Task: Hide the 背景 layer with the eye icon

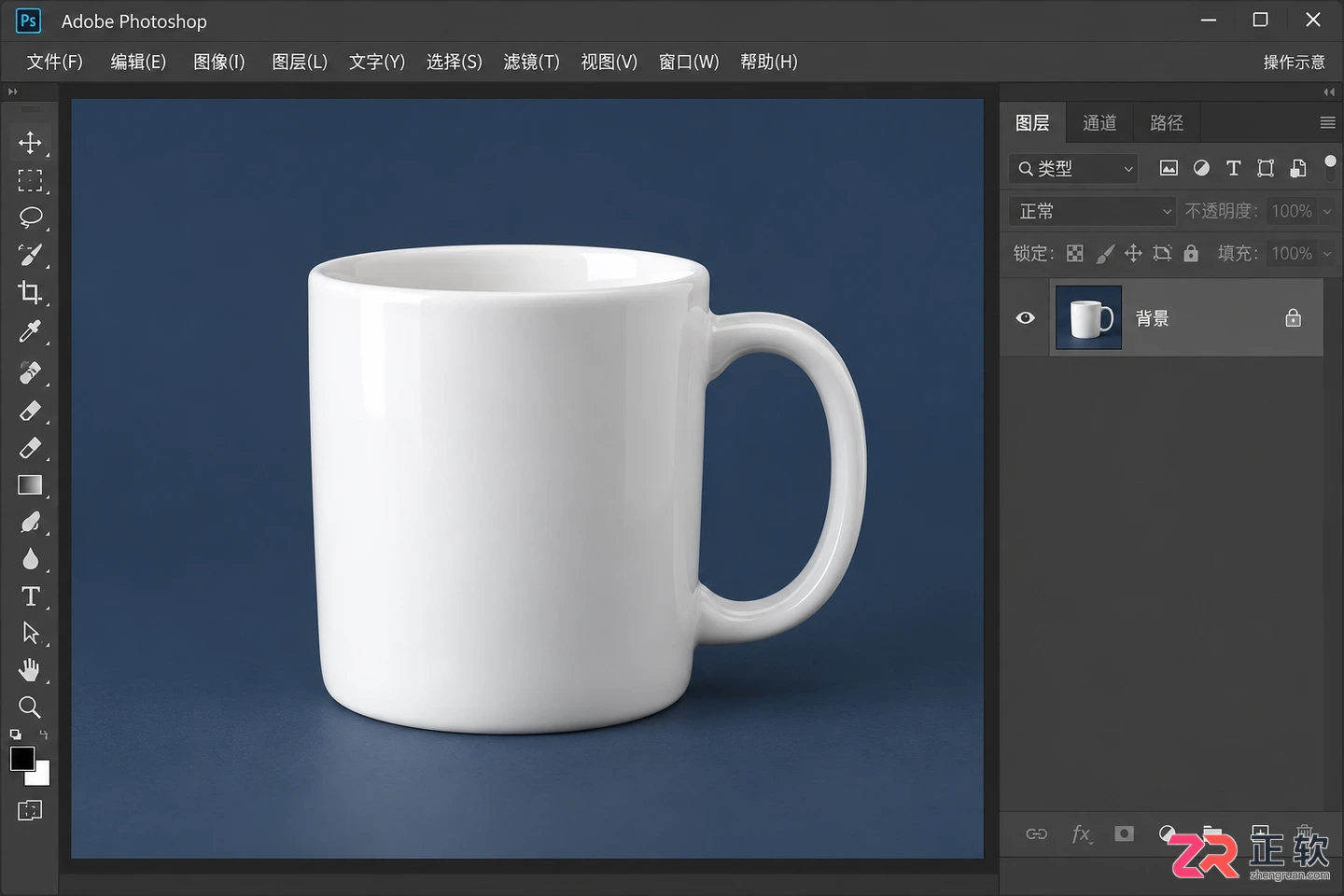Action: [1025, 317]
